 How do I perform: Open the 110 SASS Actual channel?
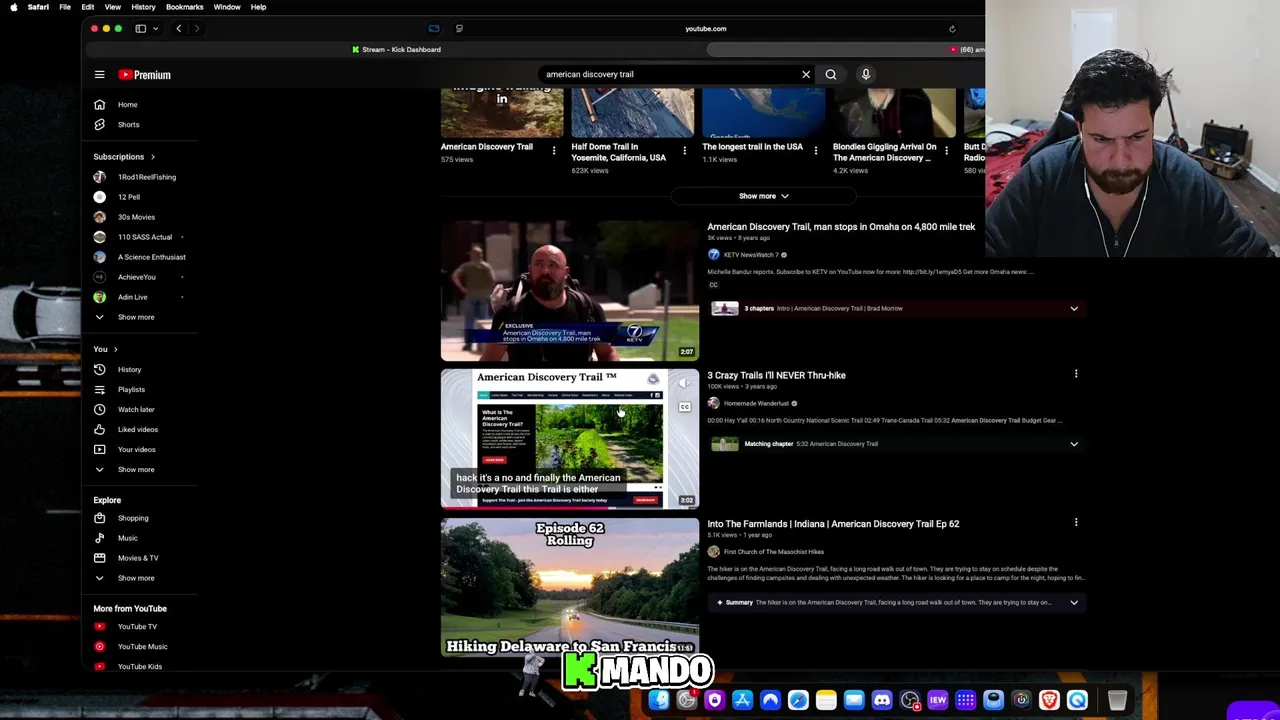(145, 237)
